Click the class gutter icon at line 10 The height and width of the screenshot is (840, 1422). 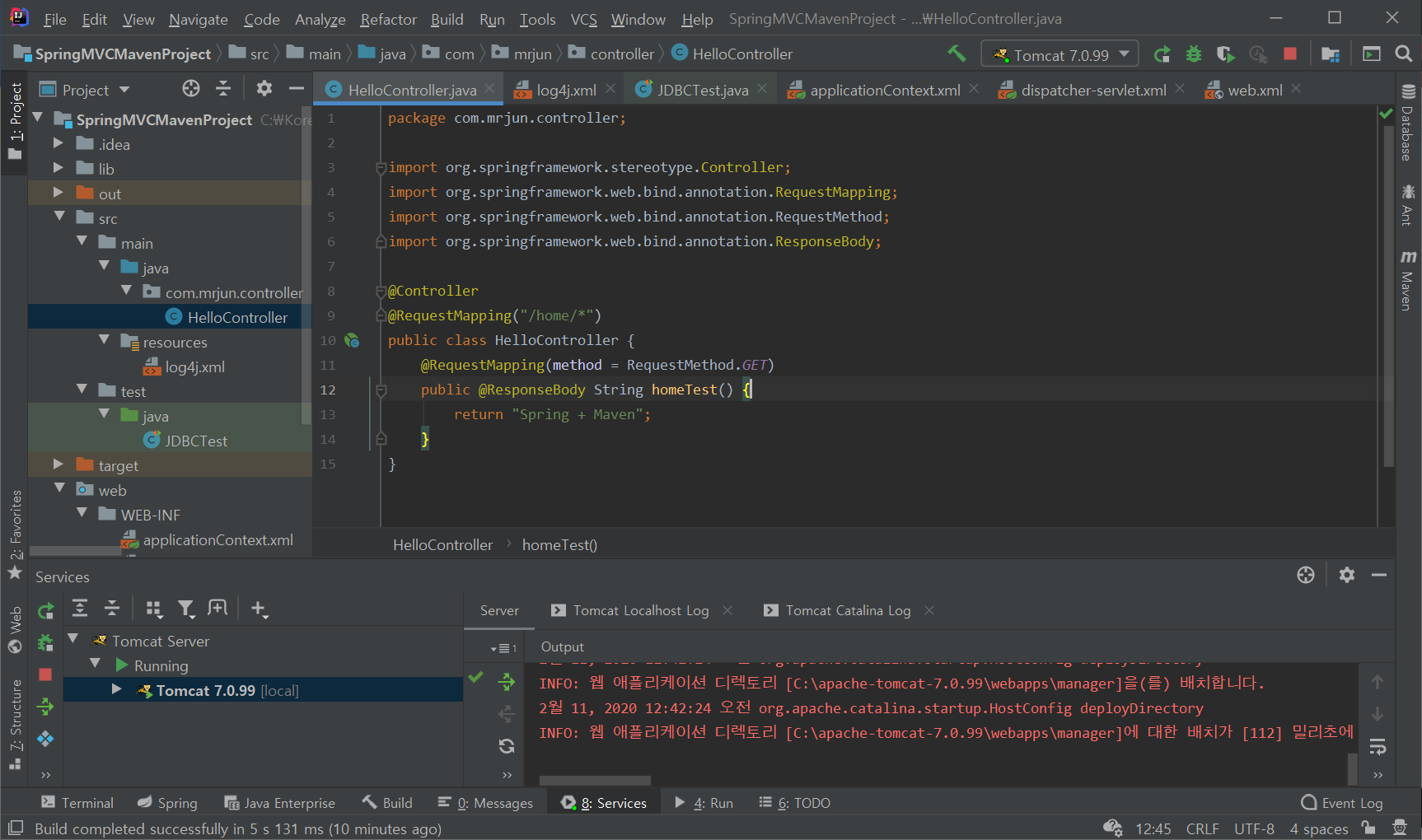pyautogui.click(x=352, y=340)
